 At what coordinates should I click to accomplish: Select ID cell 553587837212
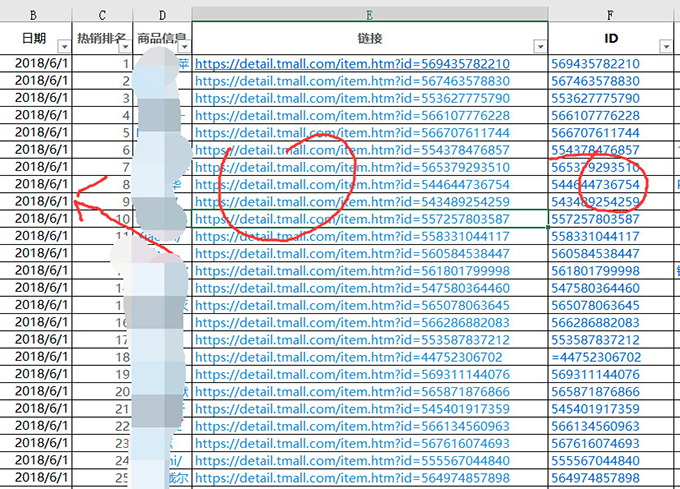[611, 340]
